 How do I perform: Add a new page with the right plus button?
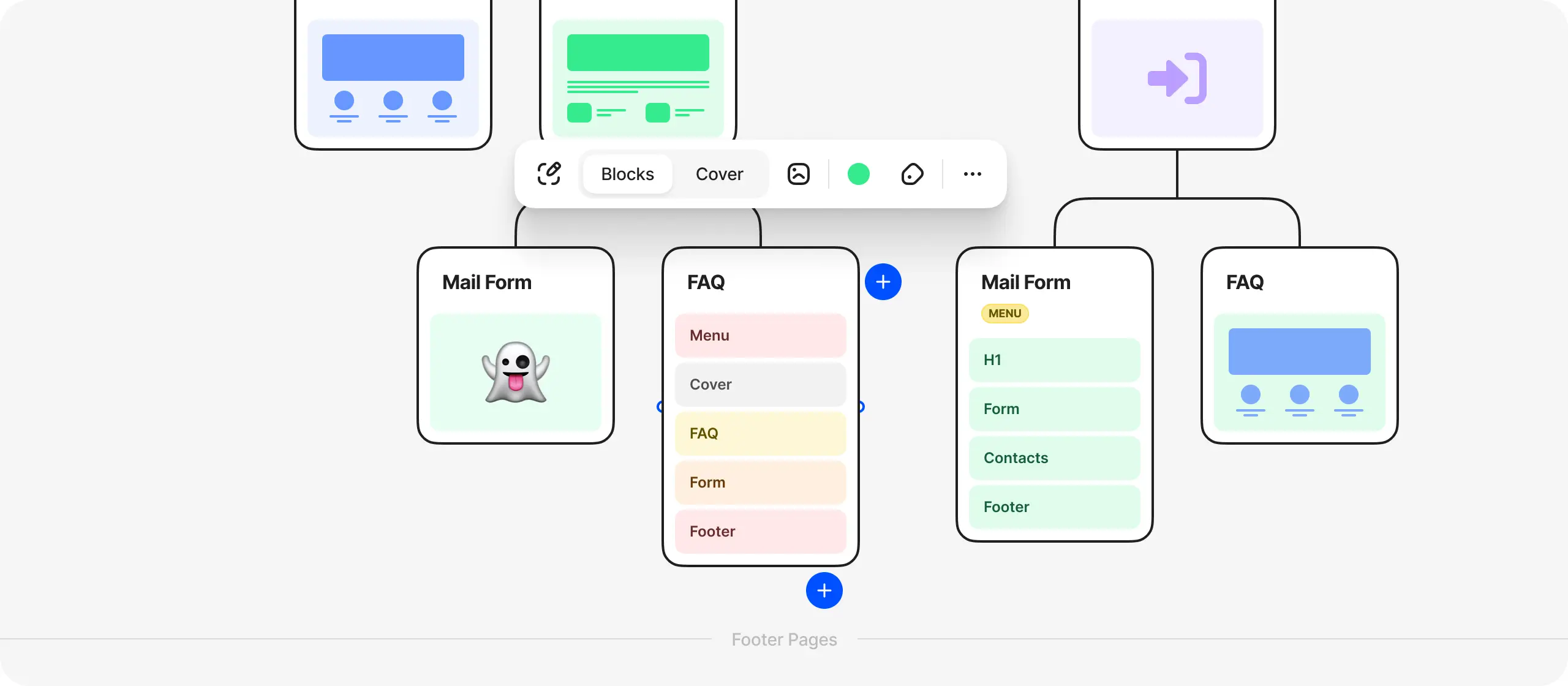883,281
